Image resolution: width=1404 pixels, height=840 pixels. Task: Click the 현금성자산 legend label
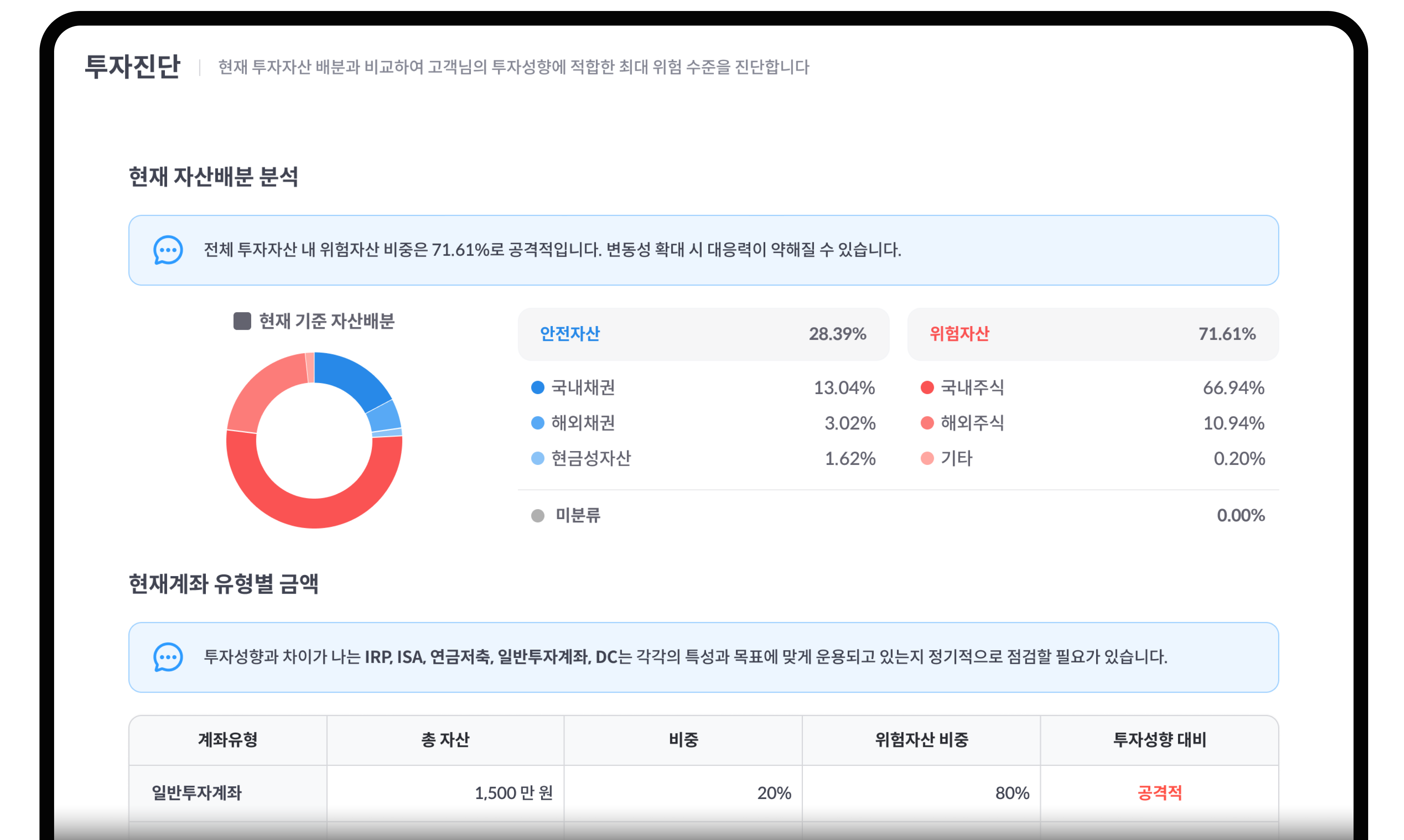pyautogui.click(x=591, y=458)
